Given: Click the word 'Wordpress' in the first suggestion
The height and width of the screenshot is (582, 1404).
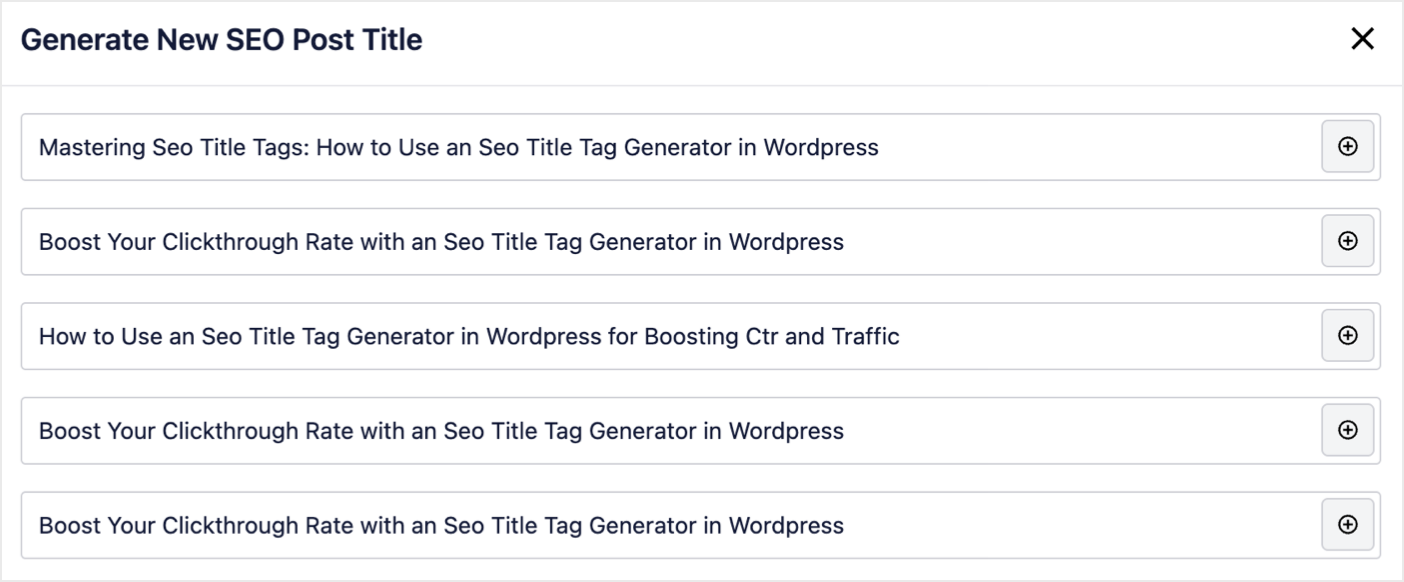Looking at the screenshot, I should tap(821, 148).
